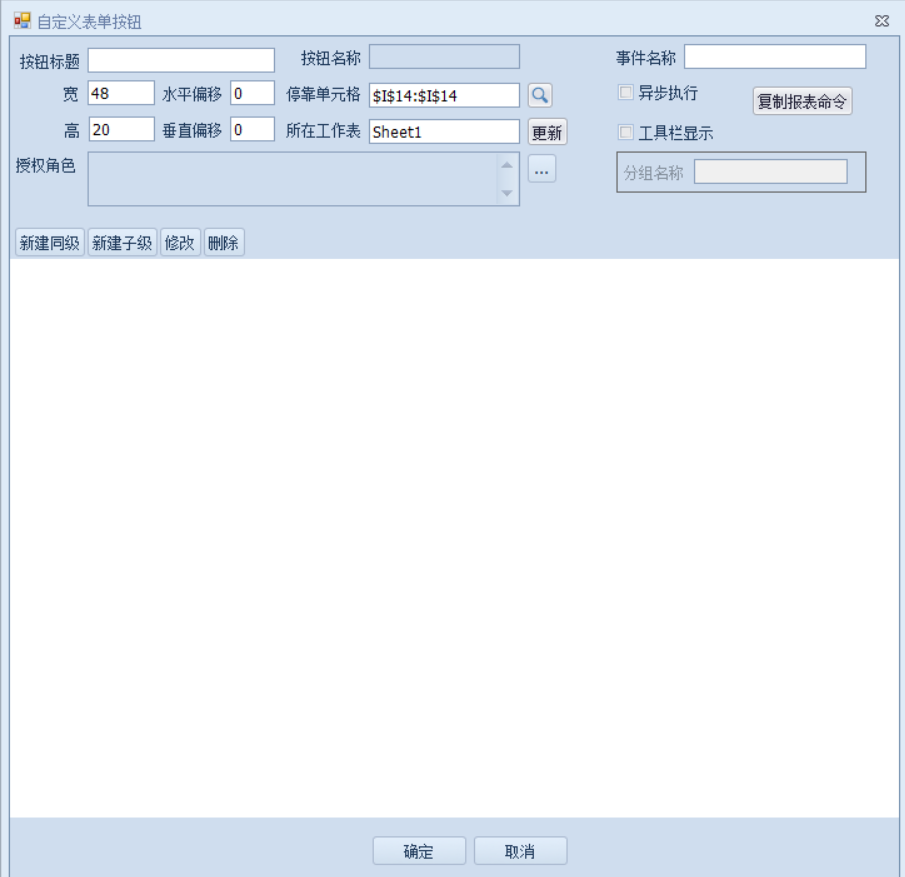Click the 新建子级 button
This screenshot has height=877, width=905.
(x=122, y=243)
